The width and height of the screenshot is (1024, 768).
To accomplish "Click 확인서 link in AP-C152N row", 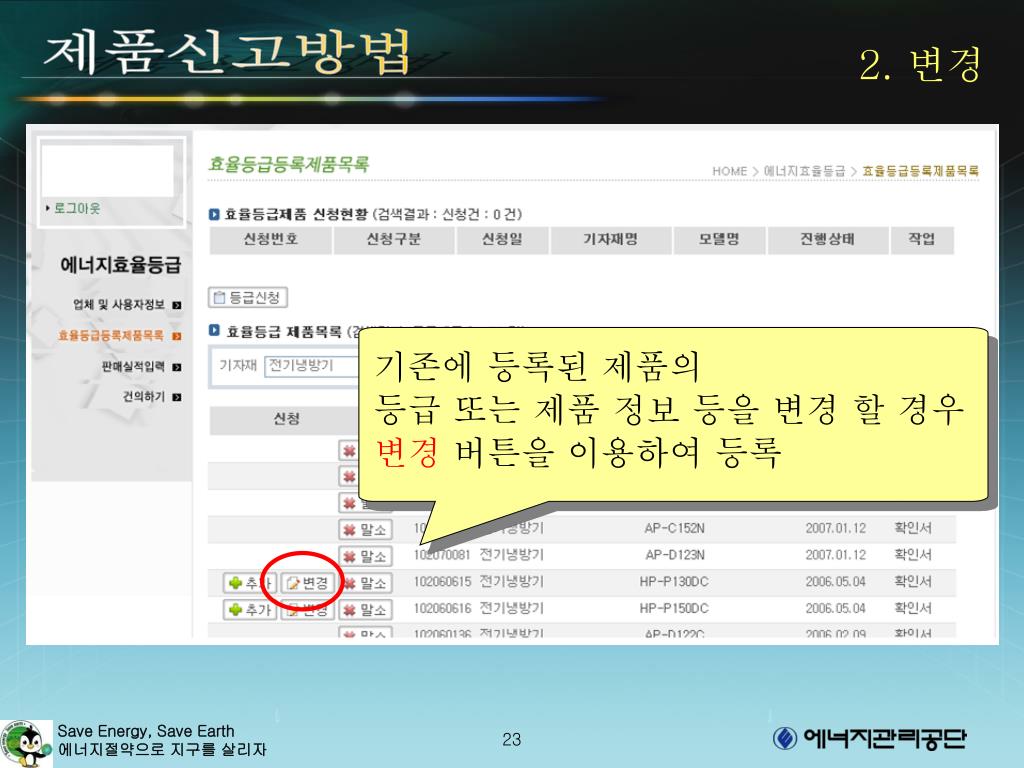I will pyautogui.click(x=913, y=528).
